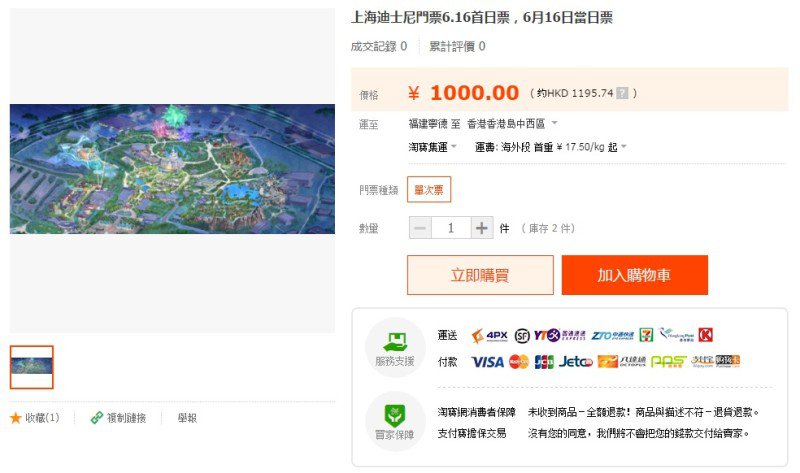Select the 單次票 ticket type option

(429, 190)
